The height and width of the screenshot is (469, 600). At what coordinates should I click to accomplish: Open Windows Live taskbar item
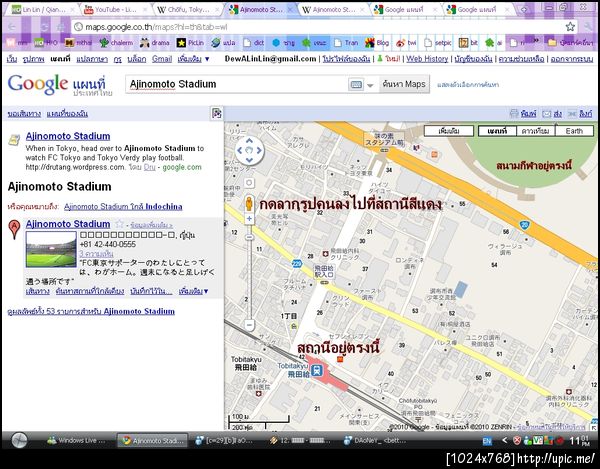pyautogui.click(x=76, y=441)
